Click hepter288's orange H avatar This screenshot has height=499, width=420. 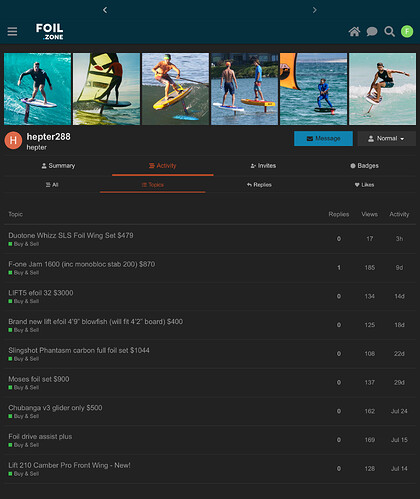pyautogui.click(x=13, y=140)
